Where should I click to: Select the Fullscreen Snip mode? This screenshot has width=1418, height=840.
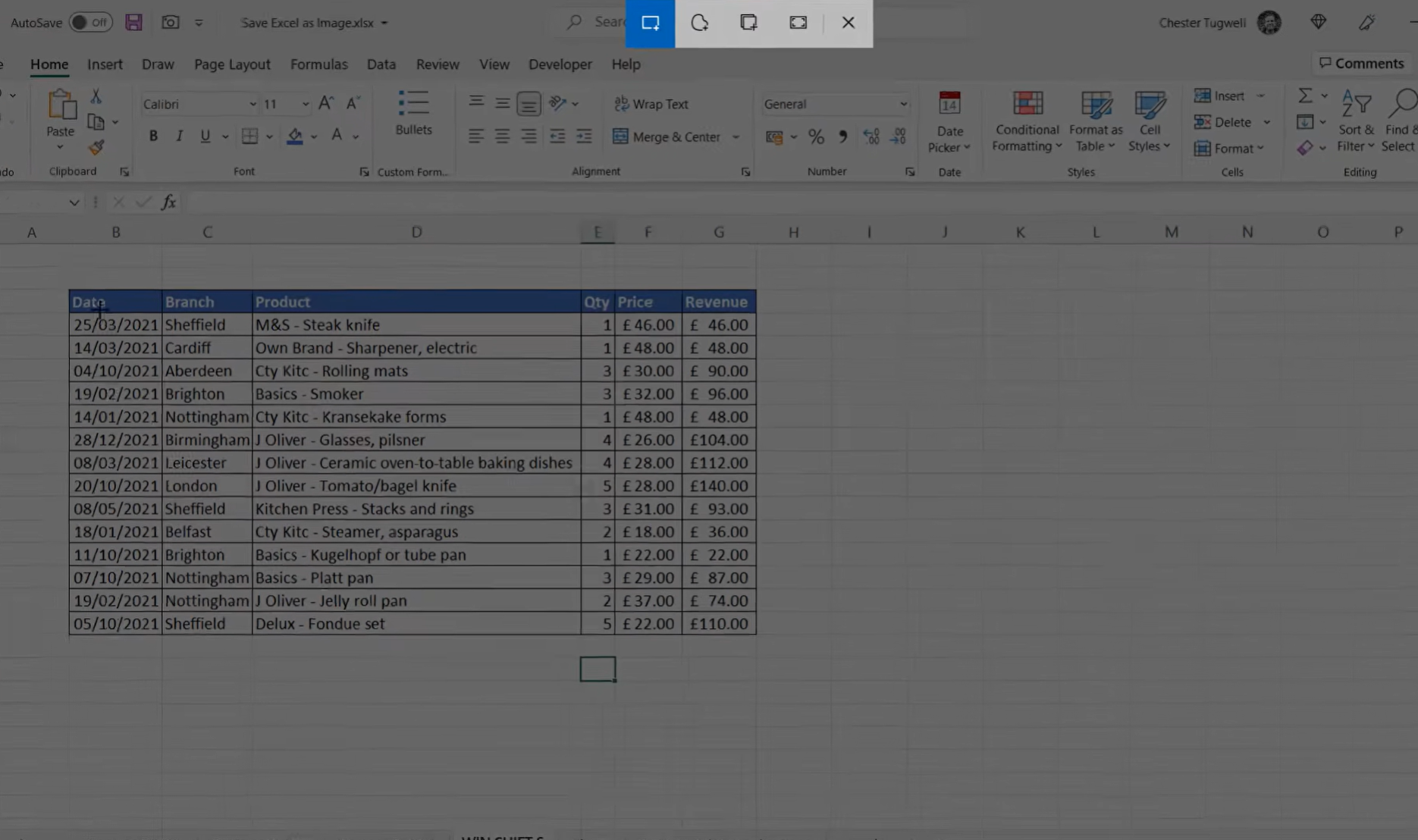point(798,23)
